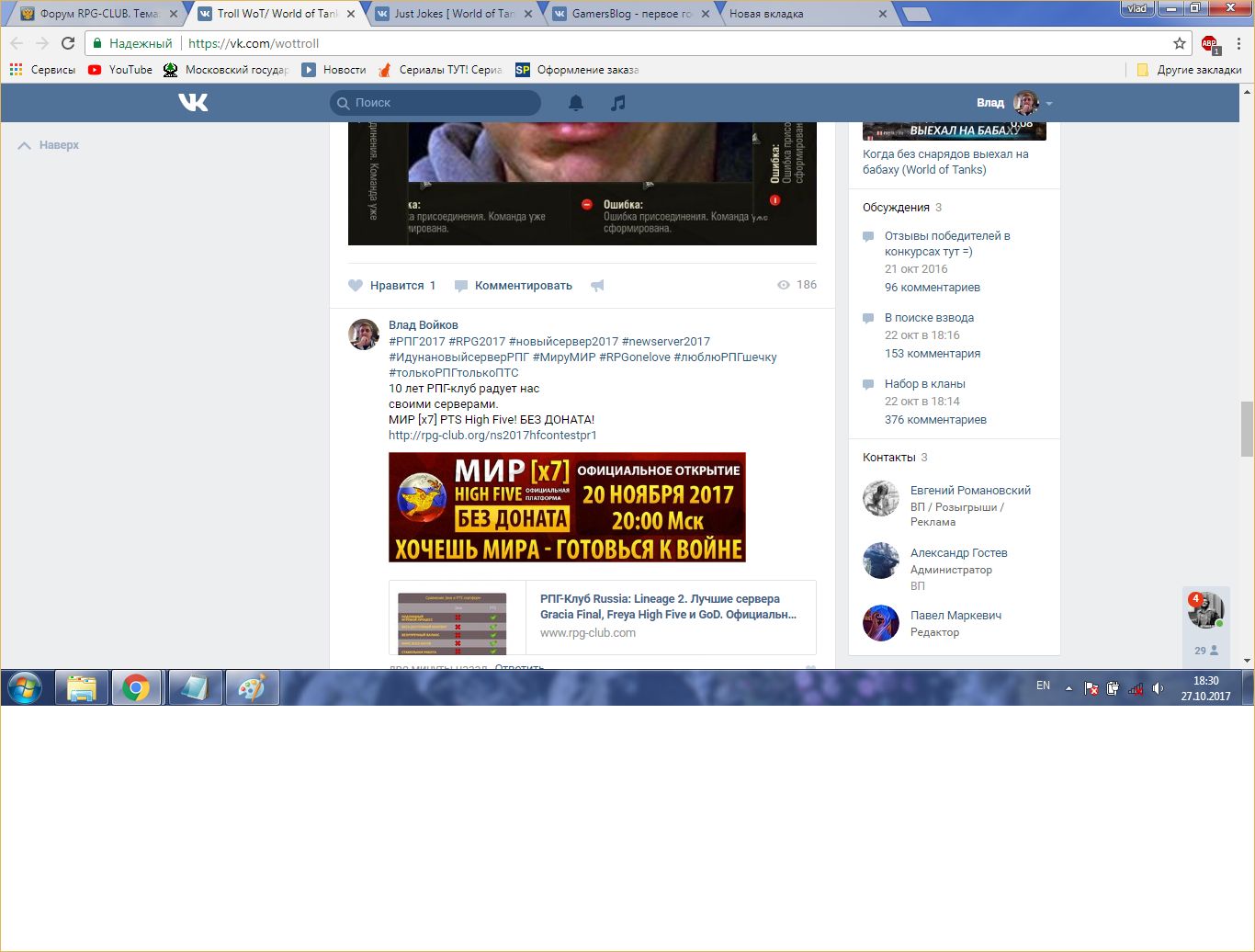1255x952 pixels.
Task: Click the #РПГ2017 hashtag
Action: point(417,342)
